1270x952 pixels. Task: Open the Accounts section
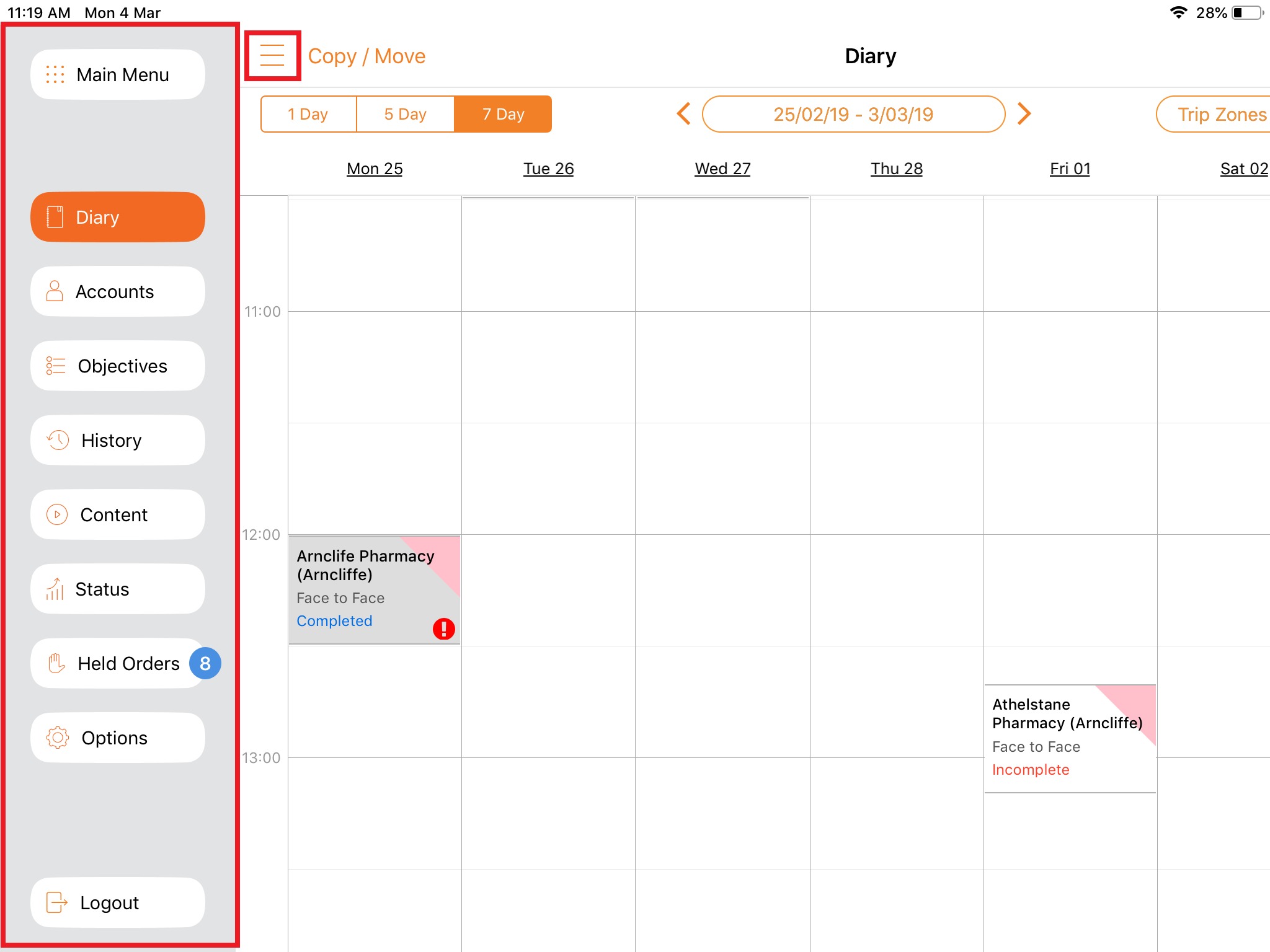[118, 292]
